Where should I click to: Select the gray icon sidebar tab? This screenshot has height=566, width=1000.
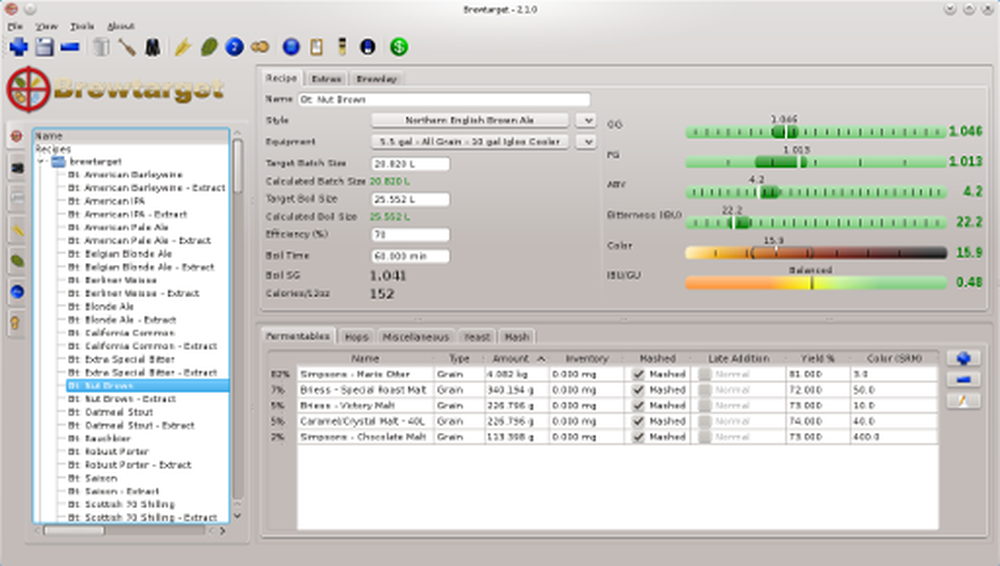click(17, 198)
